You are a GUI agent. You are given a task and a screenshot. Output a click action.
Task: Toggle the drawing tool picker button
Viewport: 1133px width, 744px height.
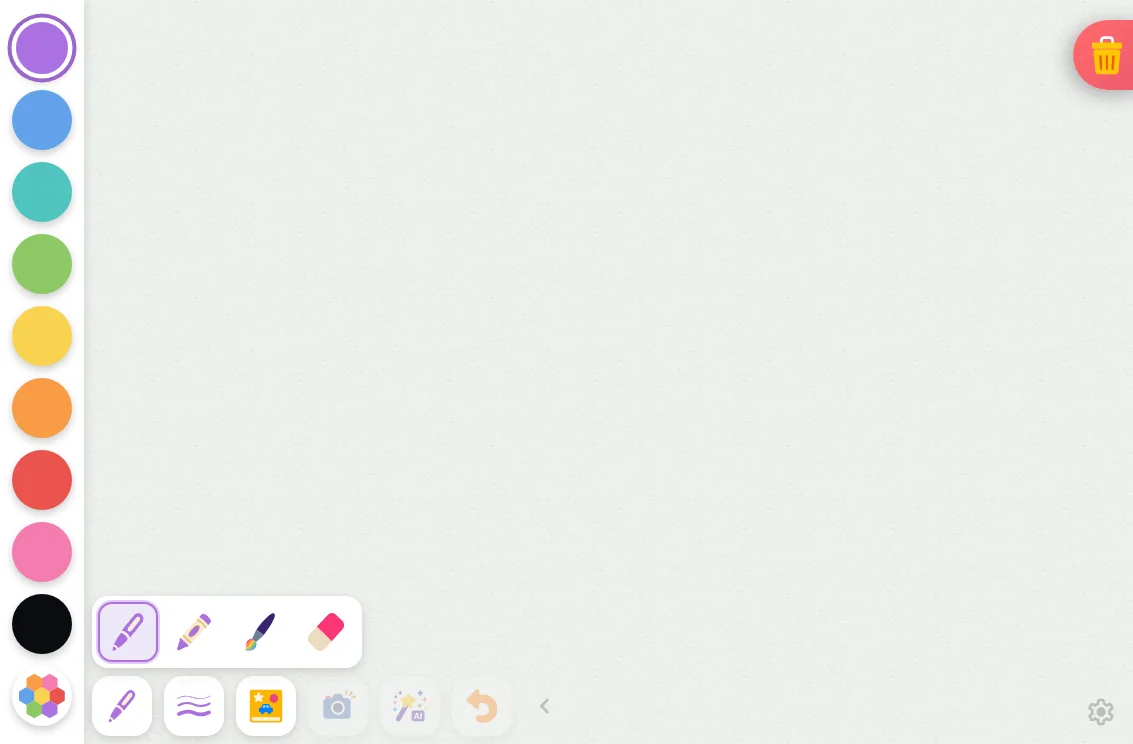click(x=122, y=706)
